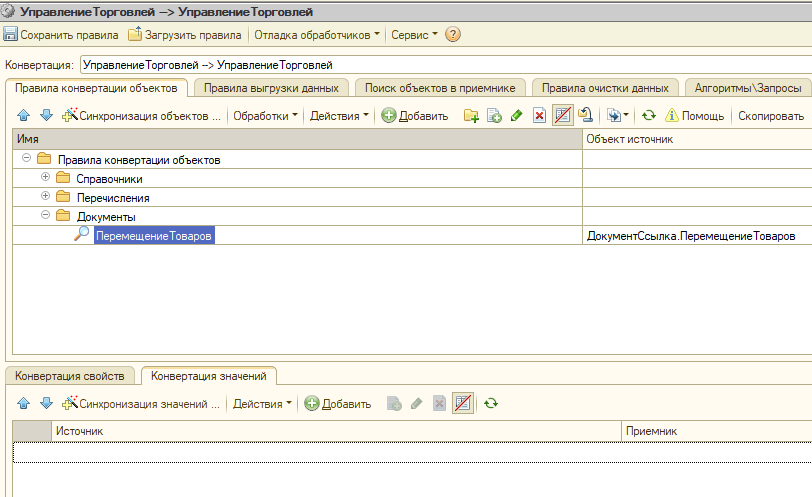Click the greyed delete X icon in lower toolbar
This screenshot has width=812, height=497.
pos(439,403)
